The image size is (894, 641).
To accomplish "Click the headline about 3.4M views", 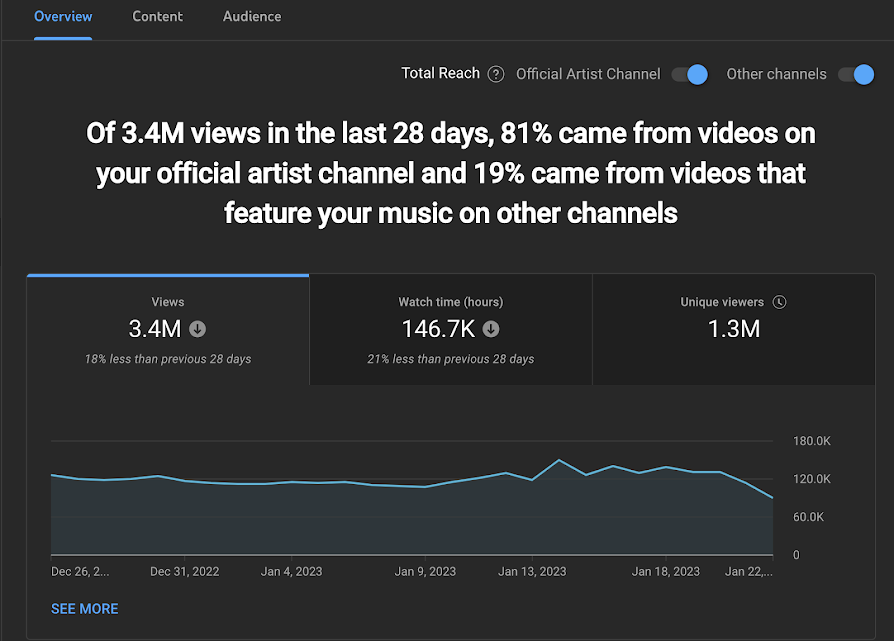I will (450, 173).
